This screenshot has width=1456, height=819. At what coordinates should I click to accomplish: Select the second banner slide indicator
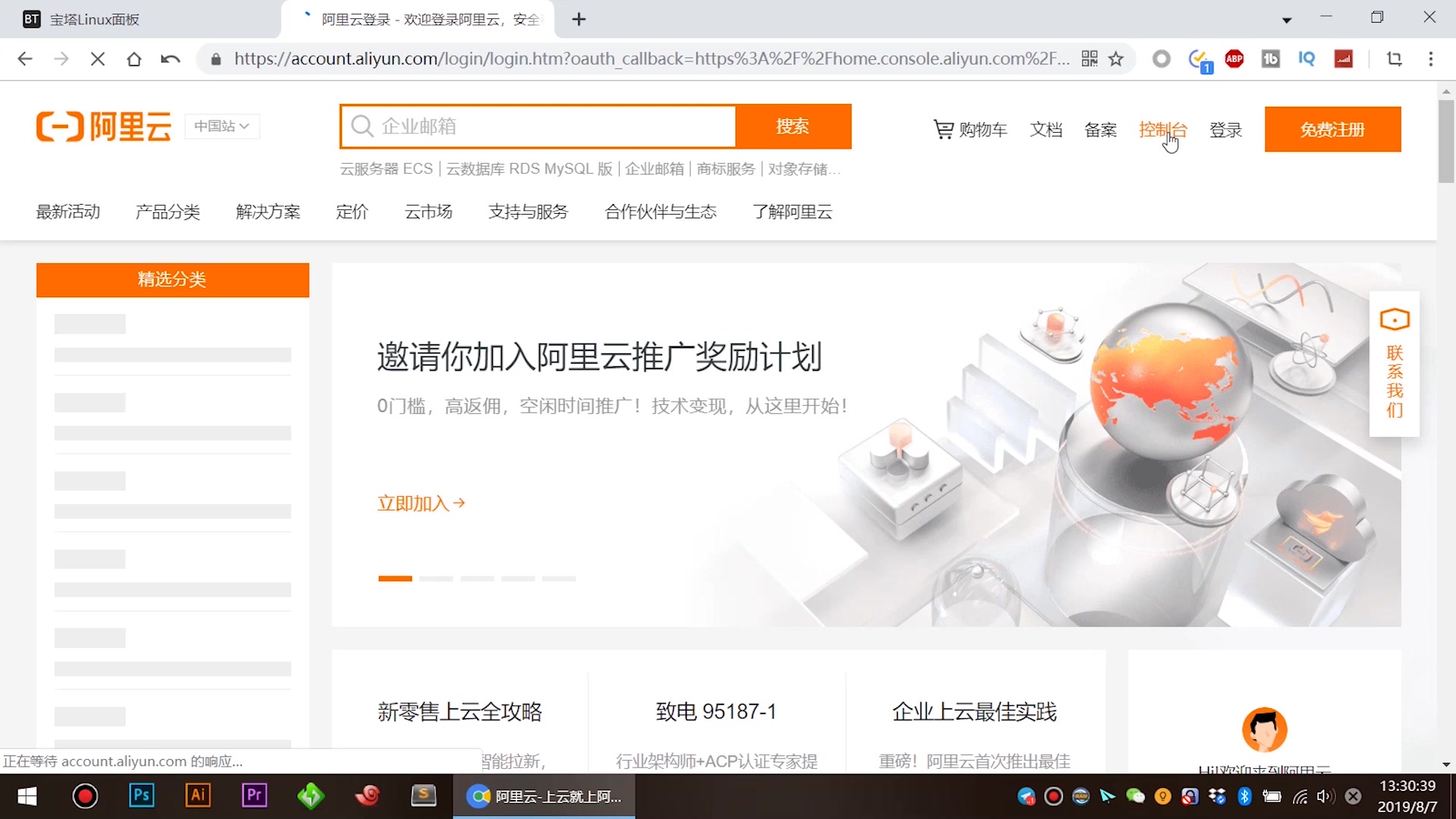tap(436, 579)
